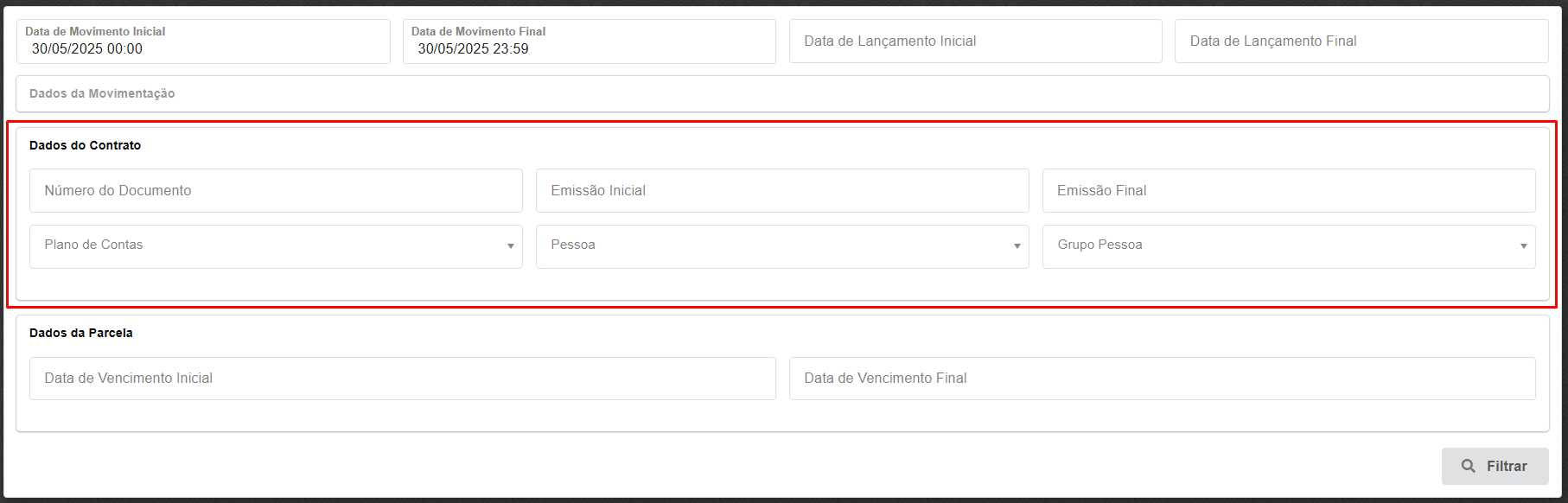
Task: Select the Data de Lançamento Inicial field
Action: (x=975, y=41)
